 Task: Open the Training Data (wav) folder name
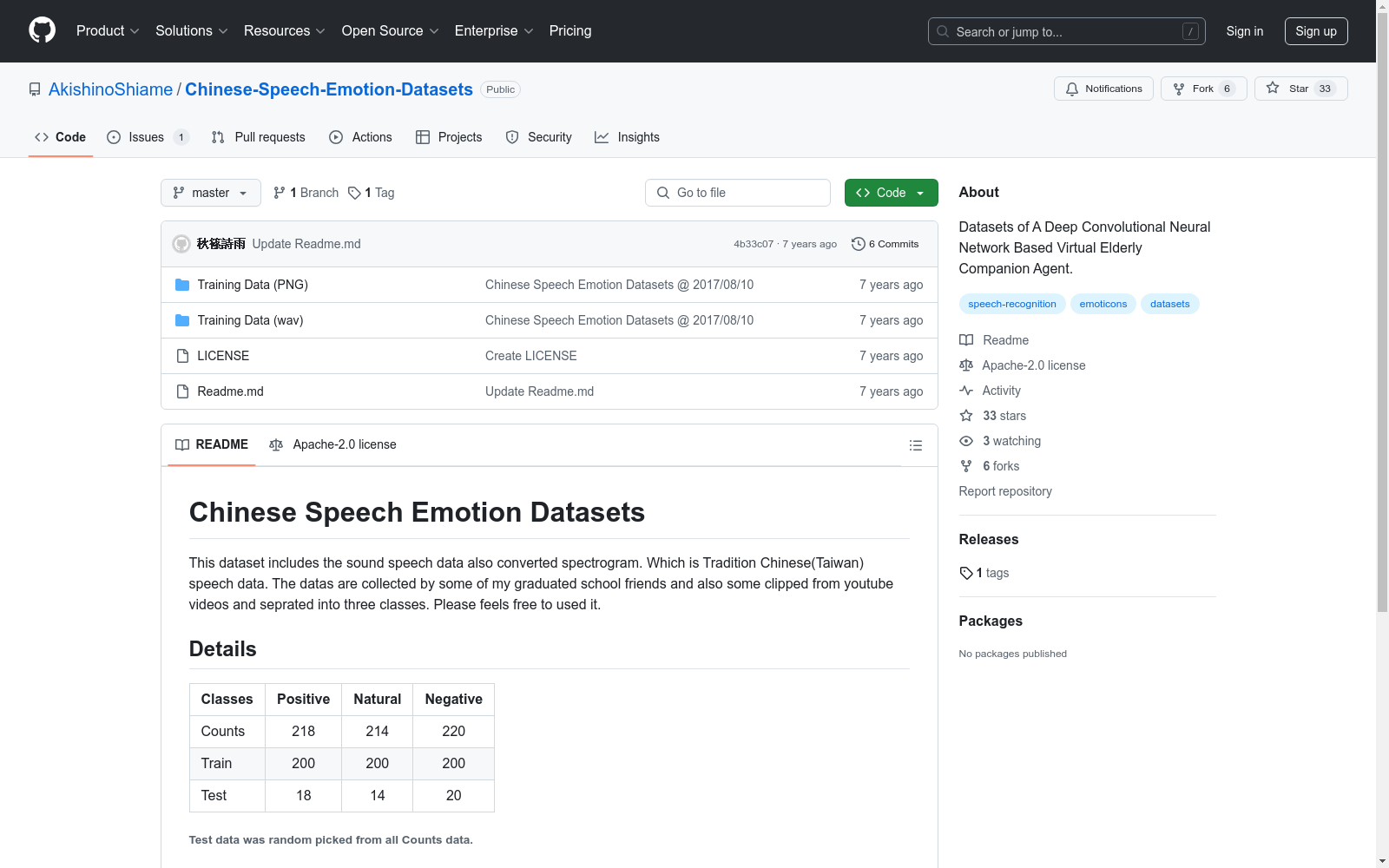pyautogui.click(x=250, y=320)
